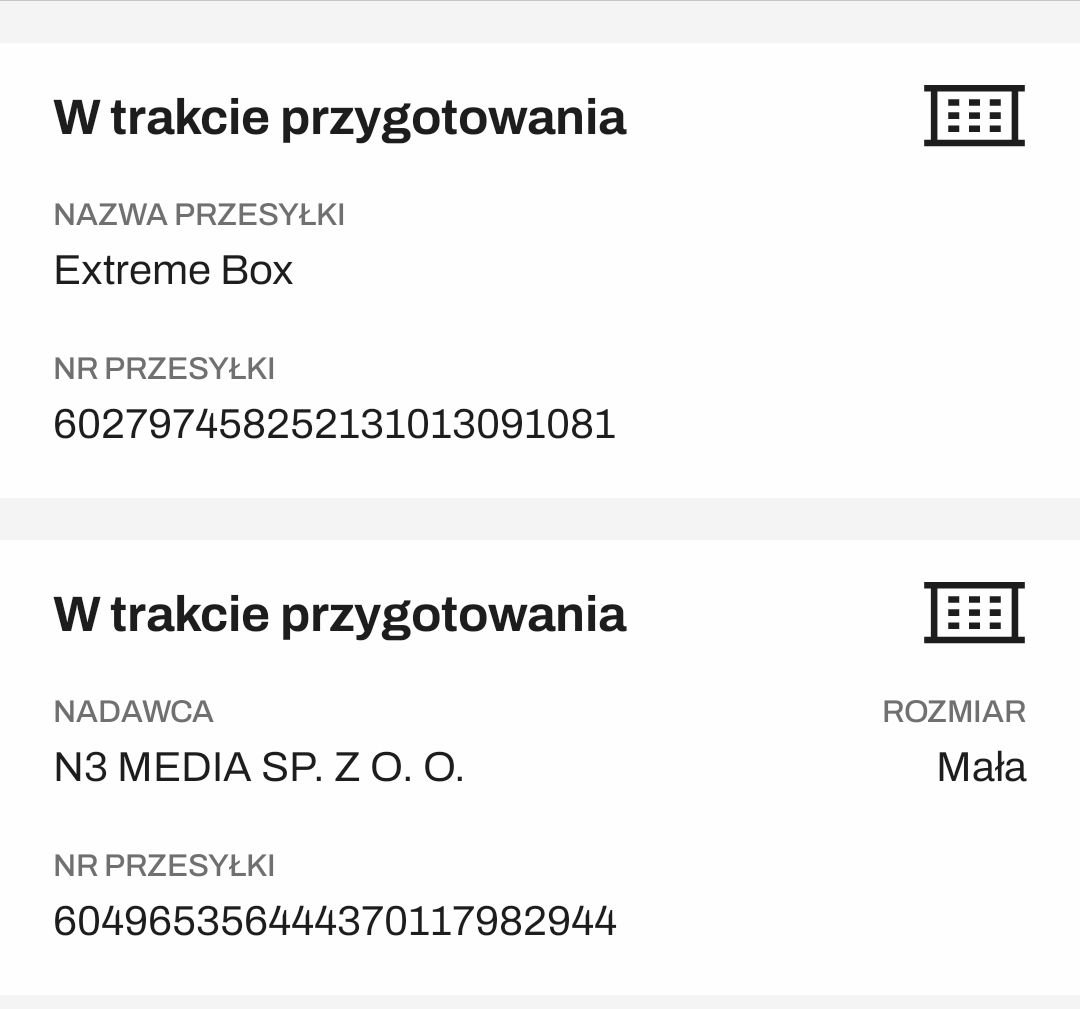The width and height of the screenshot is (1080, 1009).
Task: Tap sender name N3 MEDIA SP. Z O. O.
Action: pyautogui.click(x=258, y=768)
